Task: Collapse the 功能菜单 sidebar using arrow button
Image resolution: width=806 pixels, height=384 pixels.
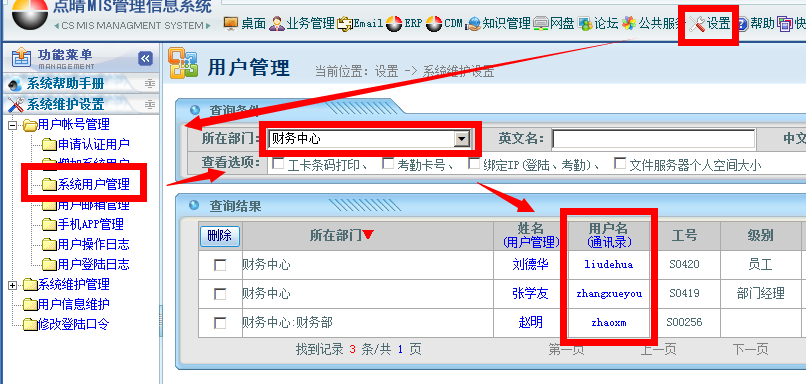Action: coord(145,59)
